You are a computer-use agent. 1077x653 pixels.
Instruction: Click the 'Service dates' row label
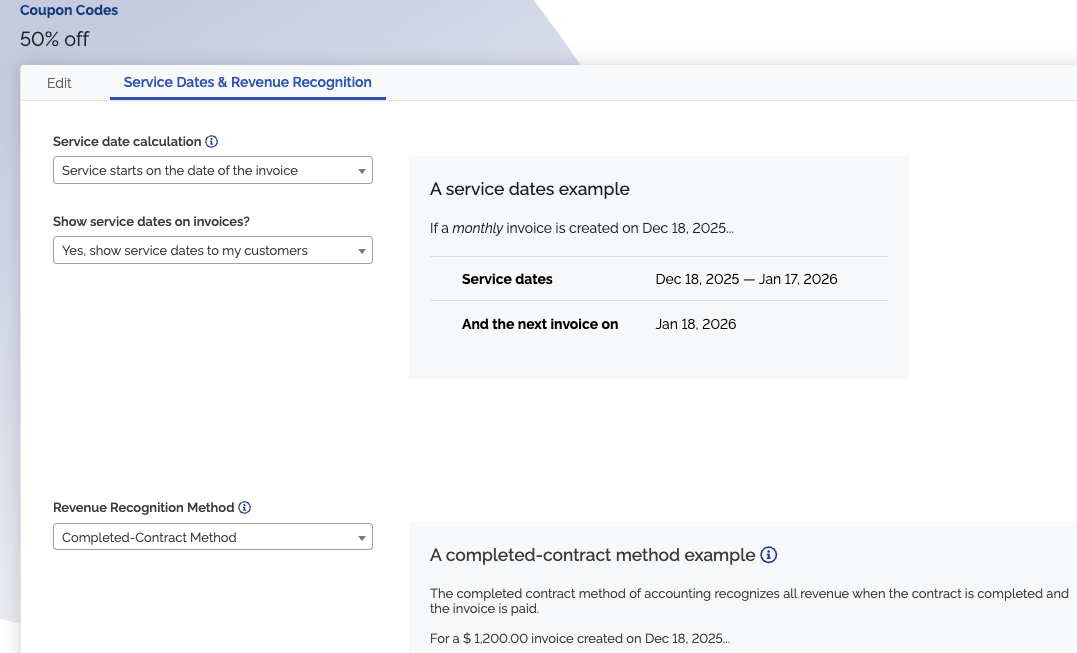[507, 279]
